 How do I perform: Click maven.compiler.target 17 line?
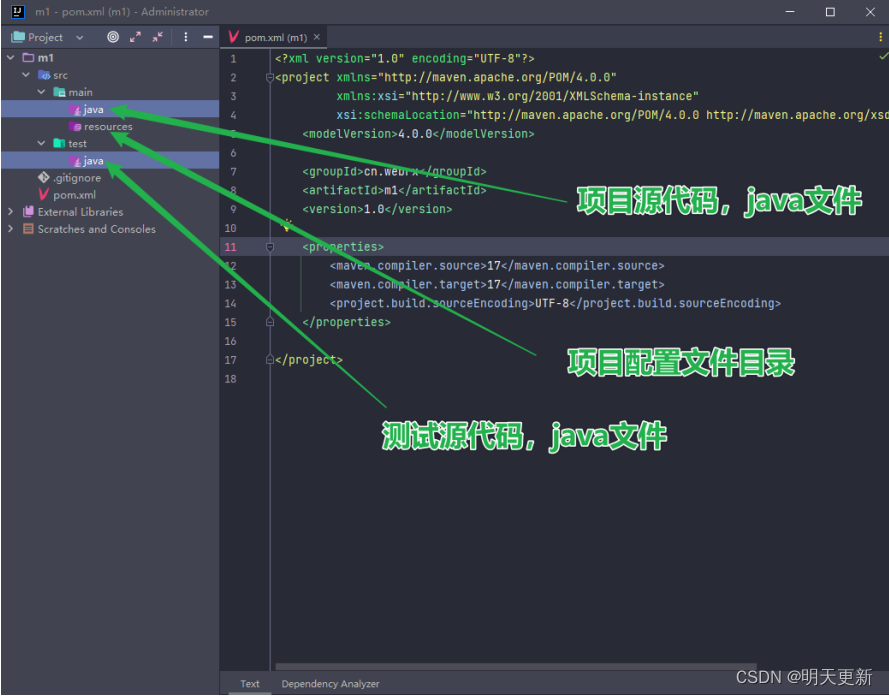tap(497, 285)
